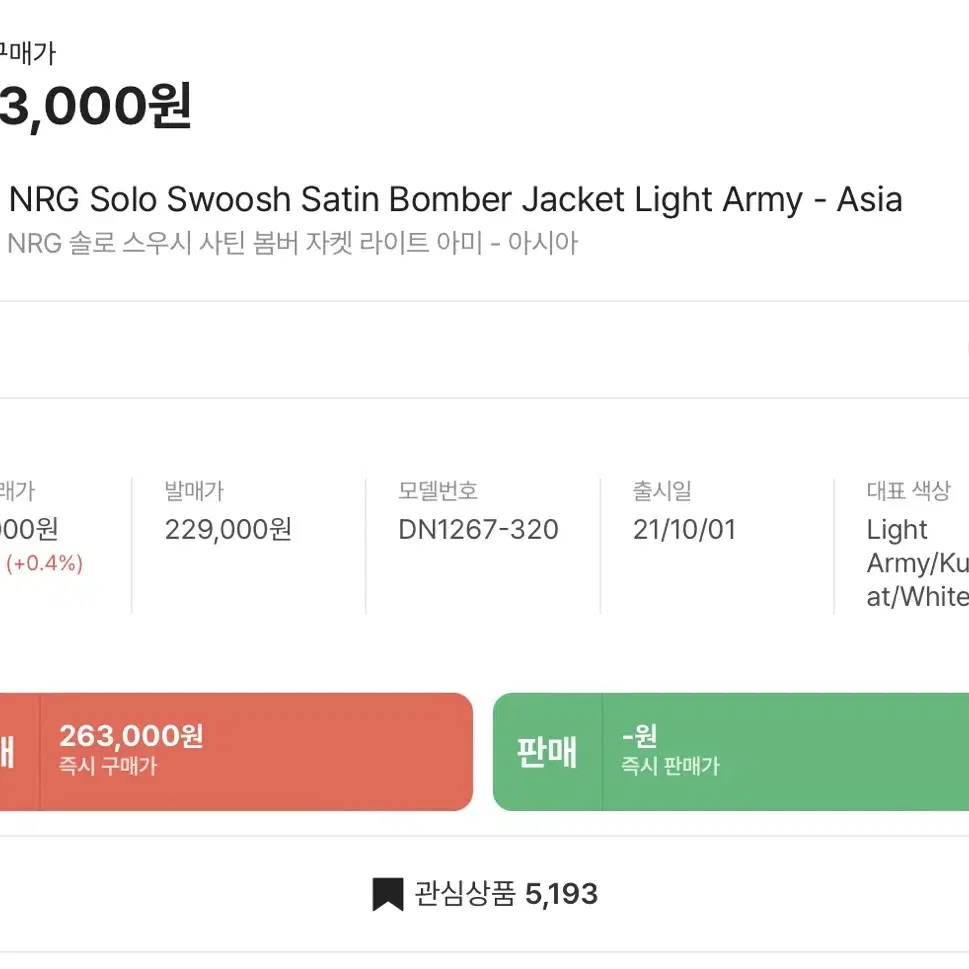969x969 pixels.
Task: Click the large 3,000원 price heading
Action: coord(95,106)
